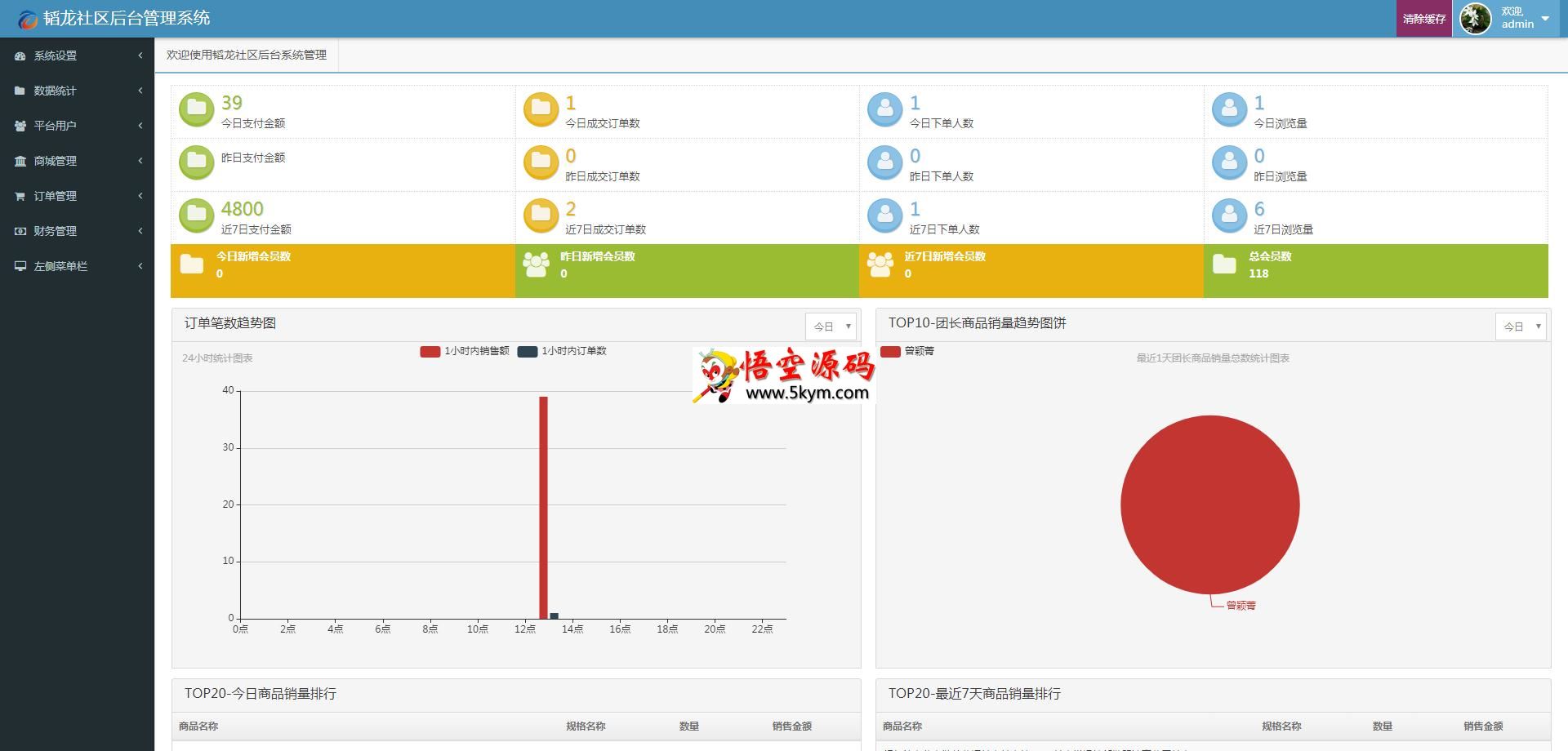Toggle 1小时内销售额 legend series

click(x=464, y=351)
